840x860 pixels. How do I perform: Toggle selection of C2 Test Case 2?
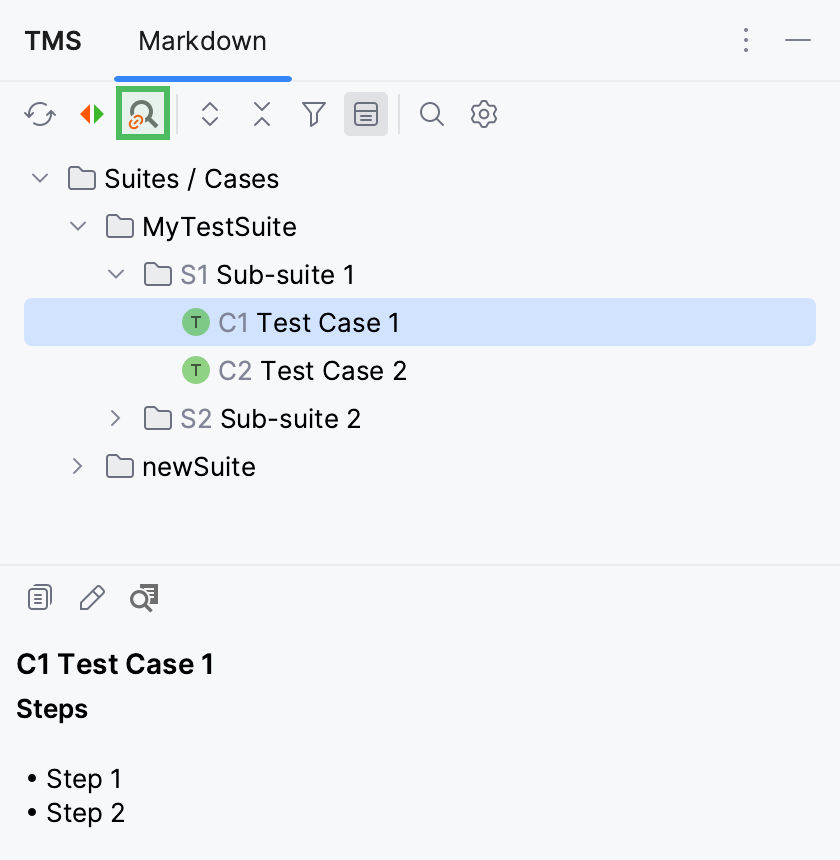click(x=312, y=370)
